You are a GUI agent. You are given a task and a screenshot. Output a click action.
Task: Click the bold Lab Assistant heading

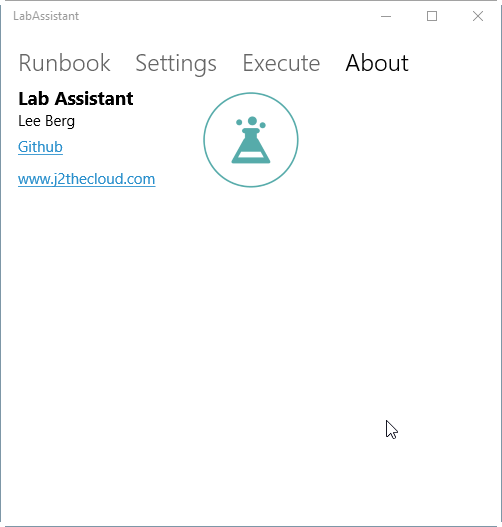pos(76,98)
